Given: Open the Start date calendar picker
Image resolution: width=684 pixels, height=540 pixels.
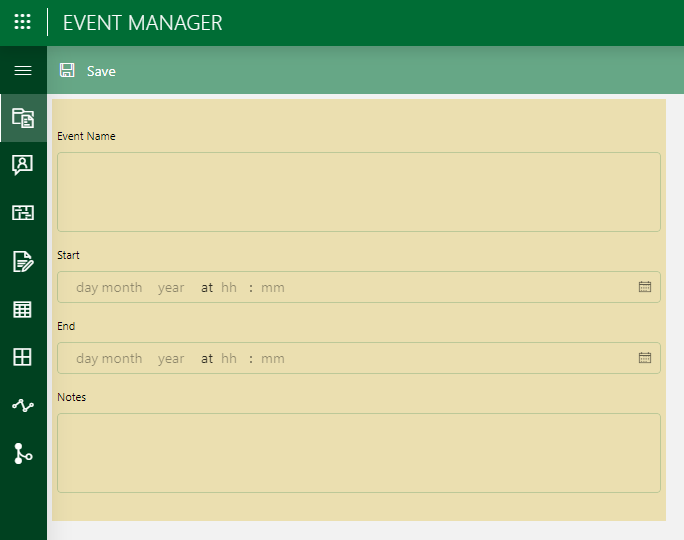Looking at the screenshot, I should 645,287.
